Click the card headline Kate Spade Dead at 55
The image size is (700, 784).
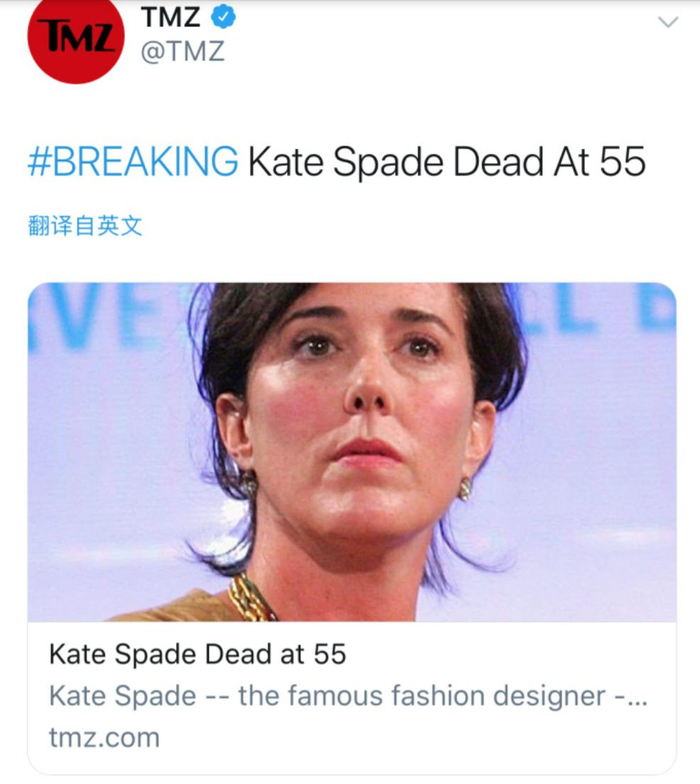(197, 655)
